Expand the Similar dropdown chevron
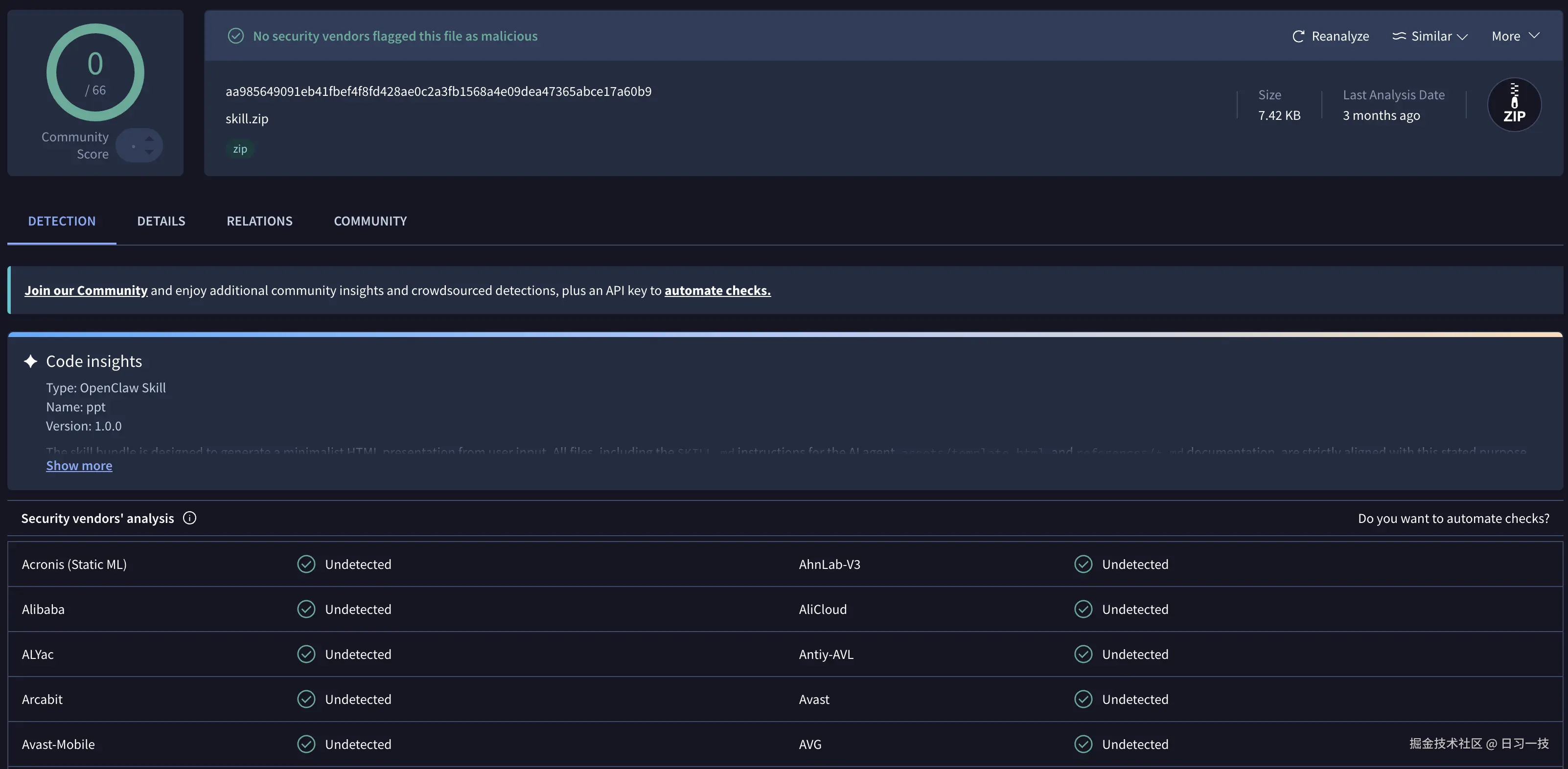The height and width of the screenshot is (769, 1568). click(1462, 37)
